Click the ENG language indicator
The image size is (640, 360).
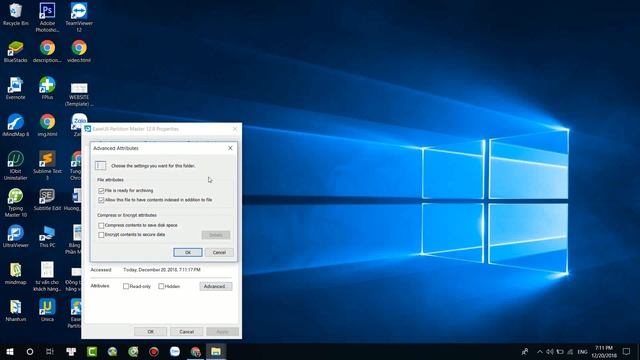tap(582, 351)
